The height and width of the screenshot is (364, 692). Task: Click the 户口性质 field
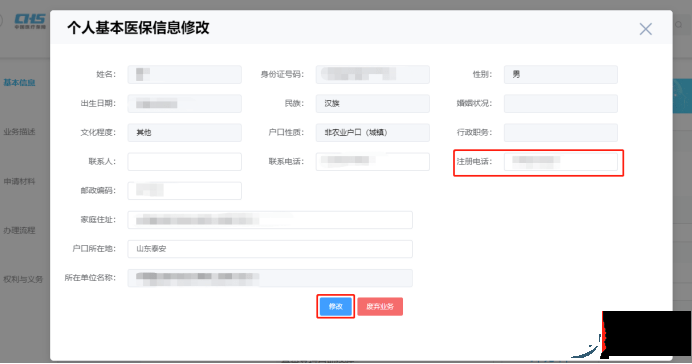pyautogui.click(x=372, y=133)
